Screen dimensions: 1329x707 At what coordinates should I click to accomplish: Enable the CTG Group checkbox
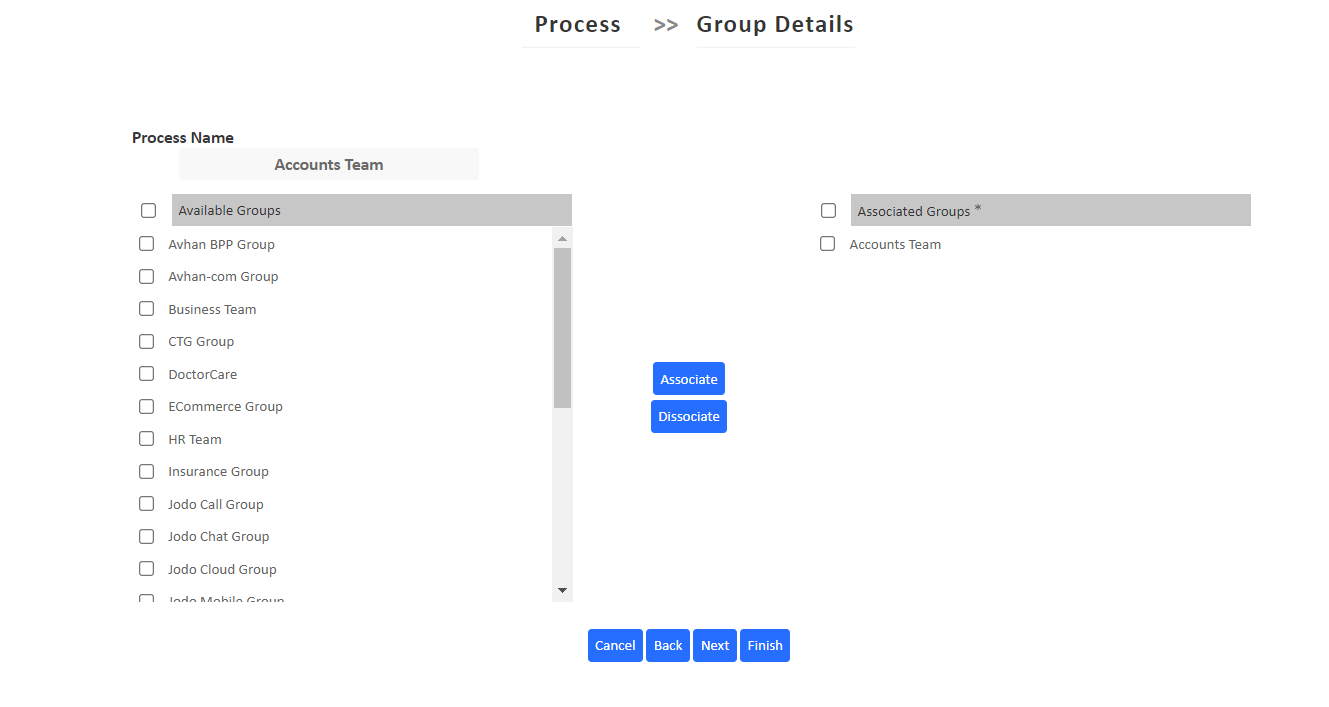click(146, 341)
